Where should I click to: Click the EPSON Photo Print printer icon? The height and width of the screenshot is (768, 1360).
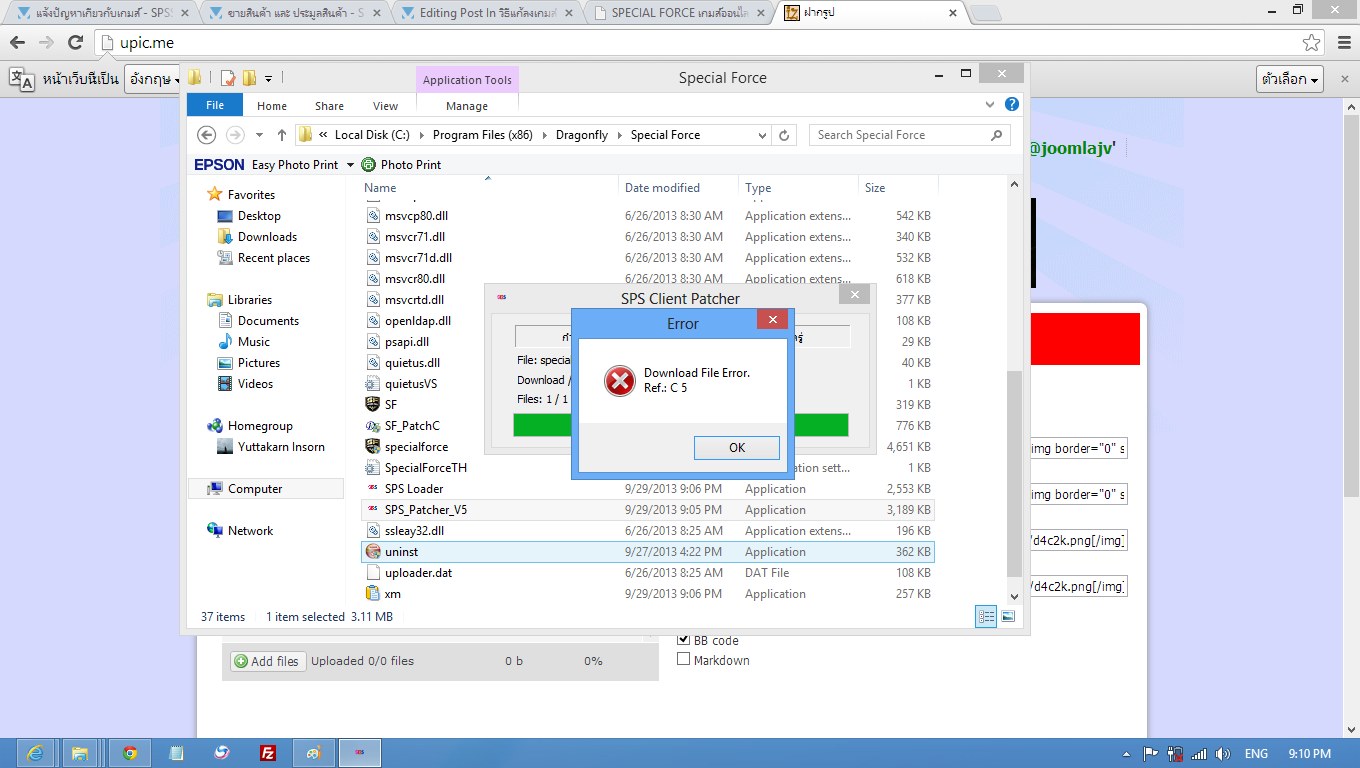pyautogui.click(x=368, y=165)
